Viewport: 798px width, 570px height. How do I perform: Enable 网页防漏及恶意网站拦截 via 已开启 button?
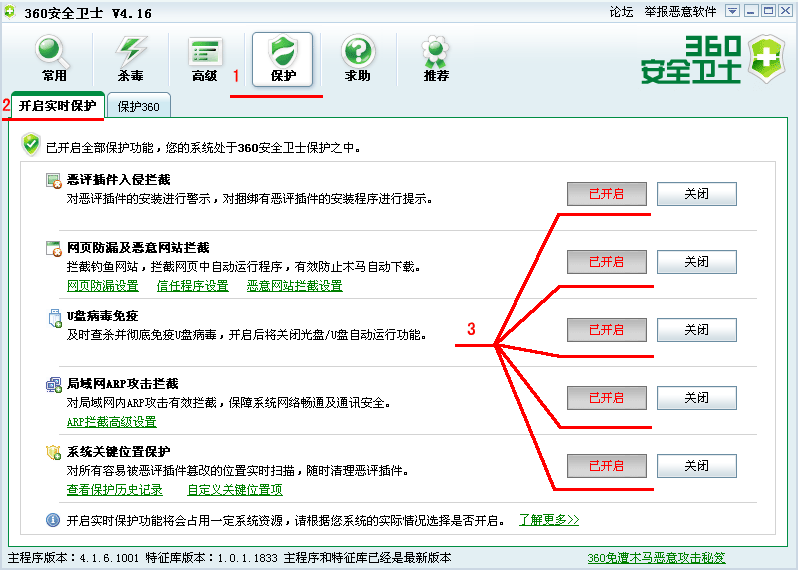click(606, 262)
